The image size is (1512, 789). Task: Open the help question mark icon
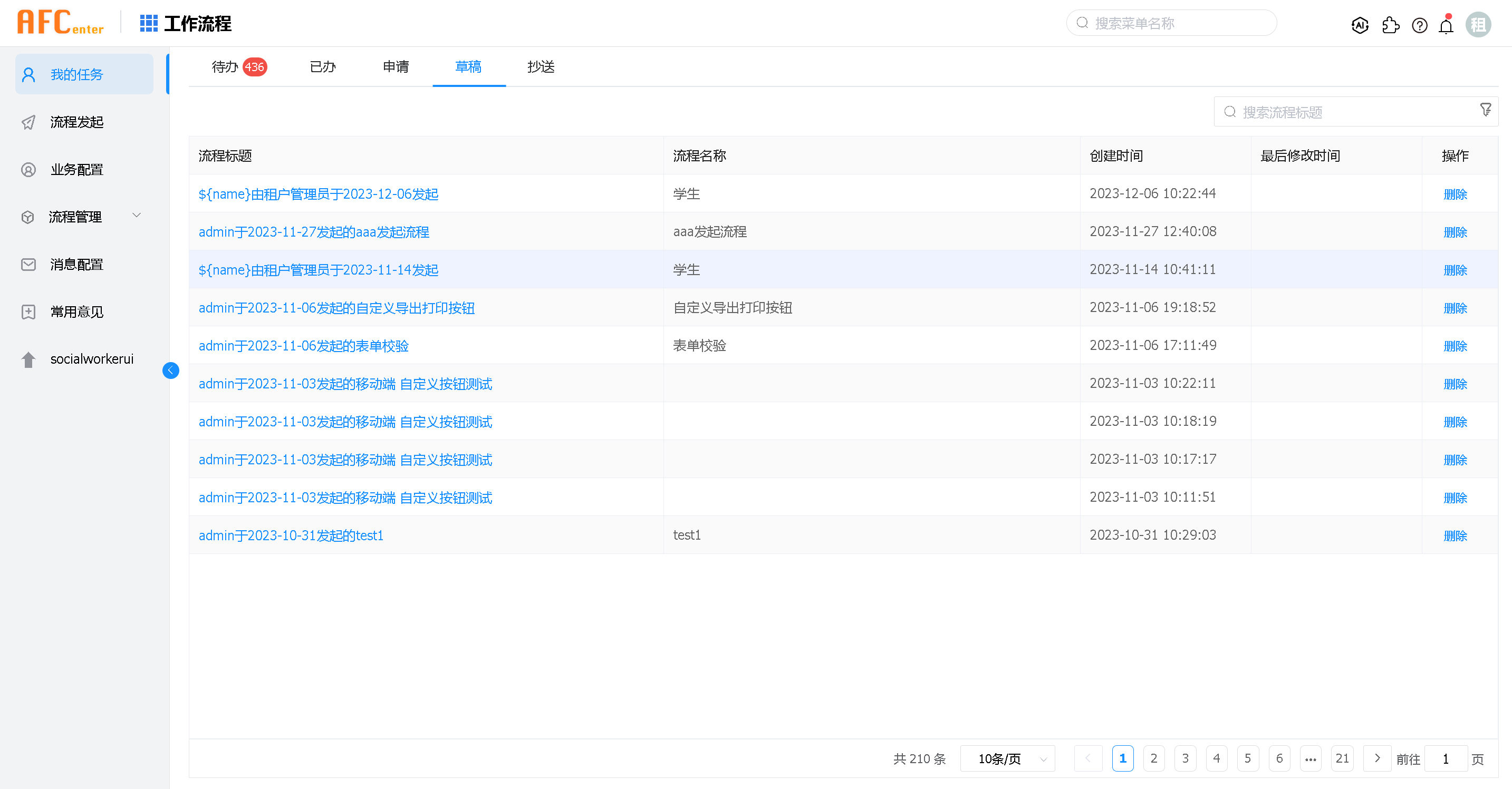pyautogui.click(x=1419, y=25)
